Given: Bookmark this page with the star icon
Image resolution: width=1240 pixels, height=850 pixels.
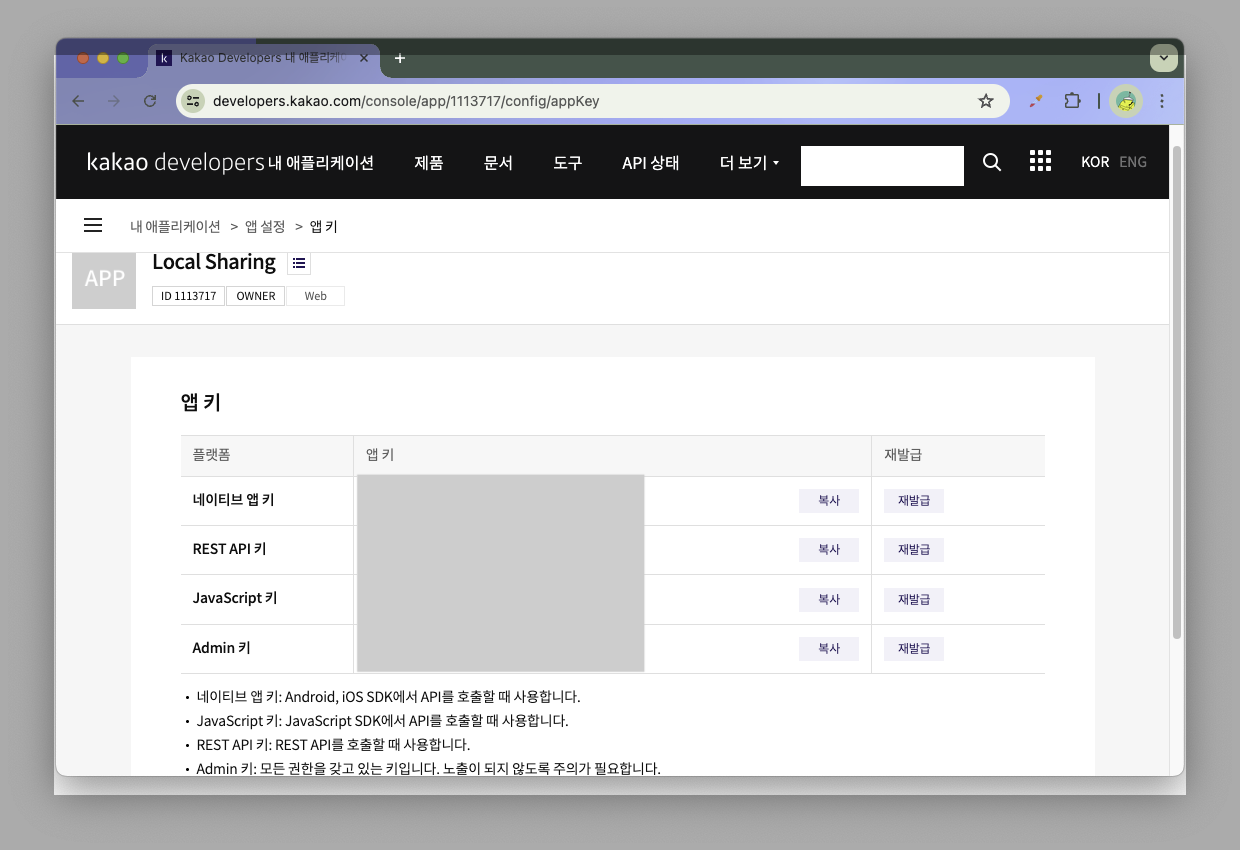Looking at the screenshot, I should point(986,101).
